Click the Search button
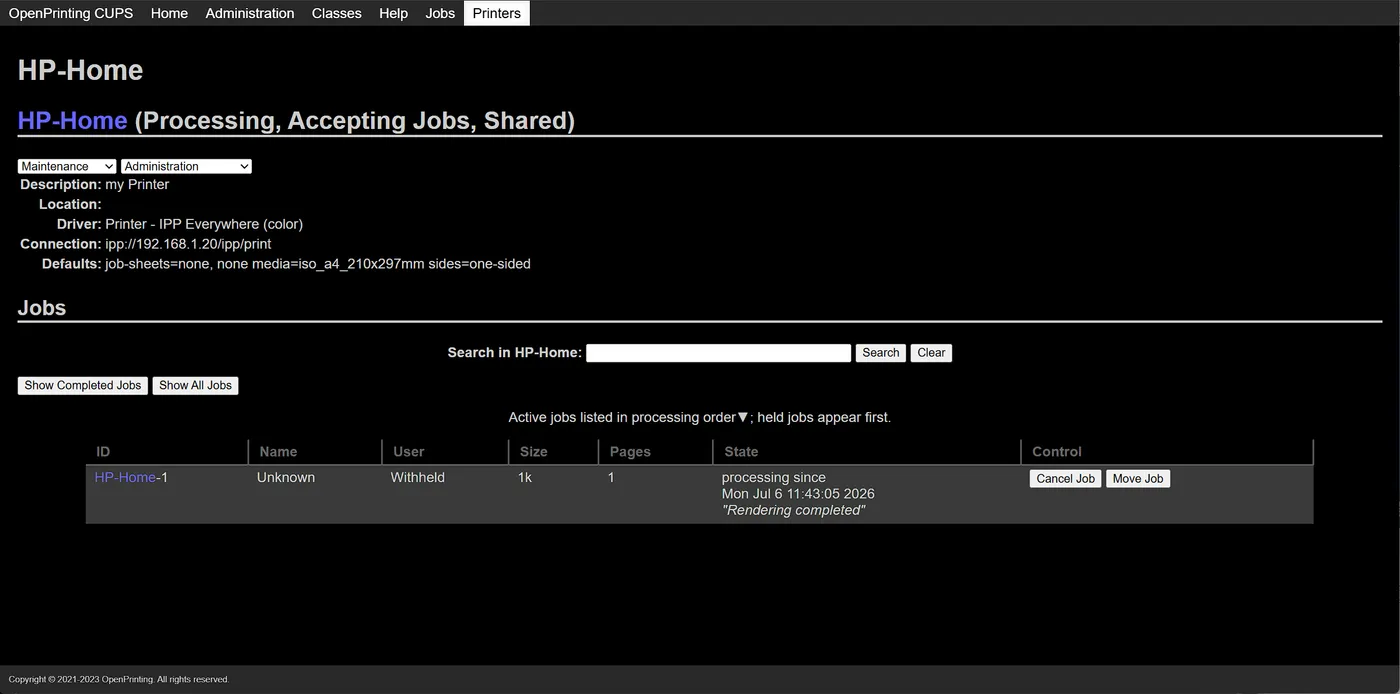This screenshot has height=694, width=1400. (x=881, y=353)
